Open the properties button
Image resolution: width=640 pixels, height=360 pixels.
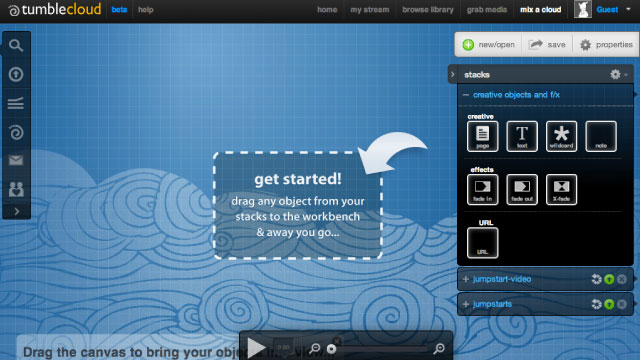(606, 45)
